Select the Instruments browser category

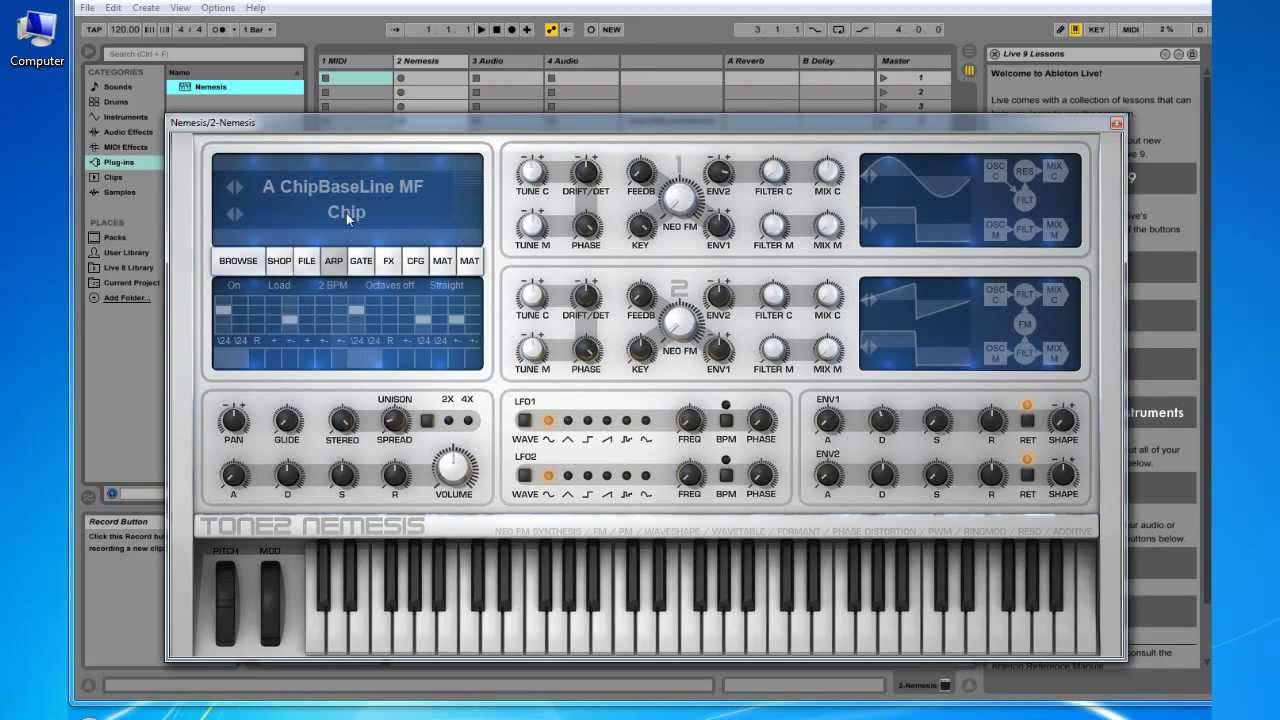125,117
